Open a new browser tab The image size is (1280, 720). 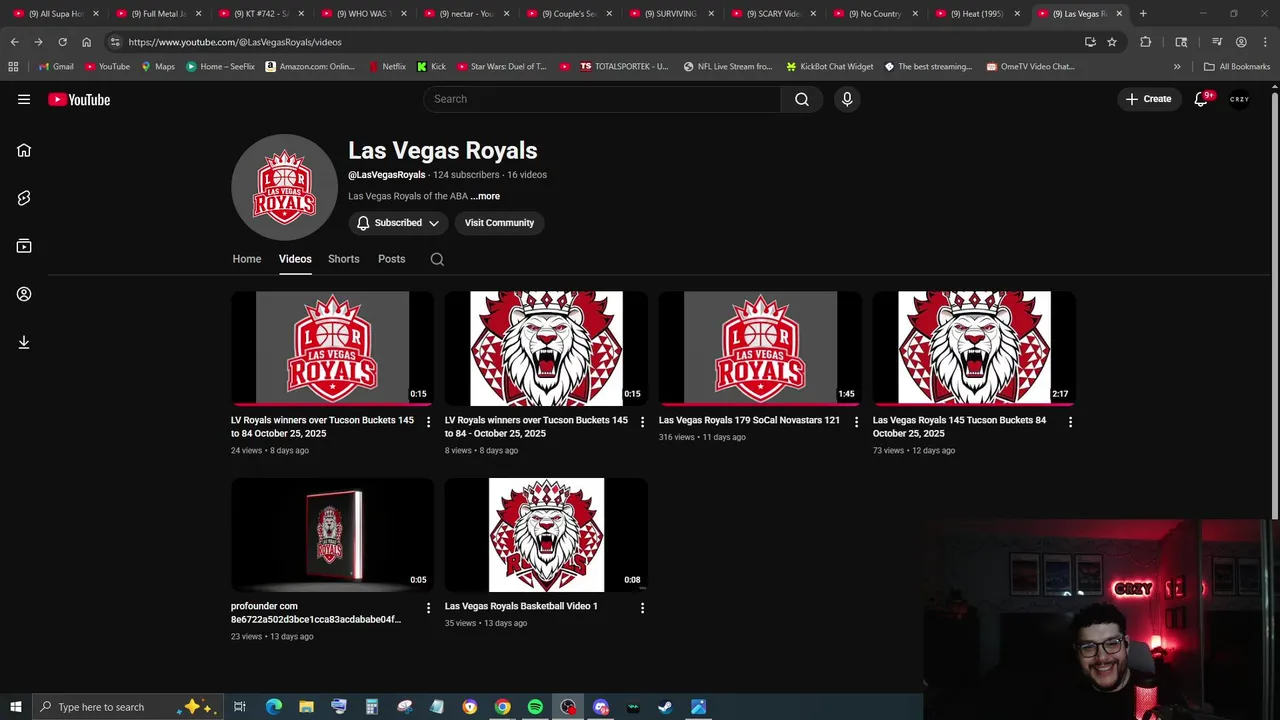(x=1143, y=13)
